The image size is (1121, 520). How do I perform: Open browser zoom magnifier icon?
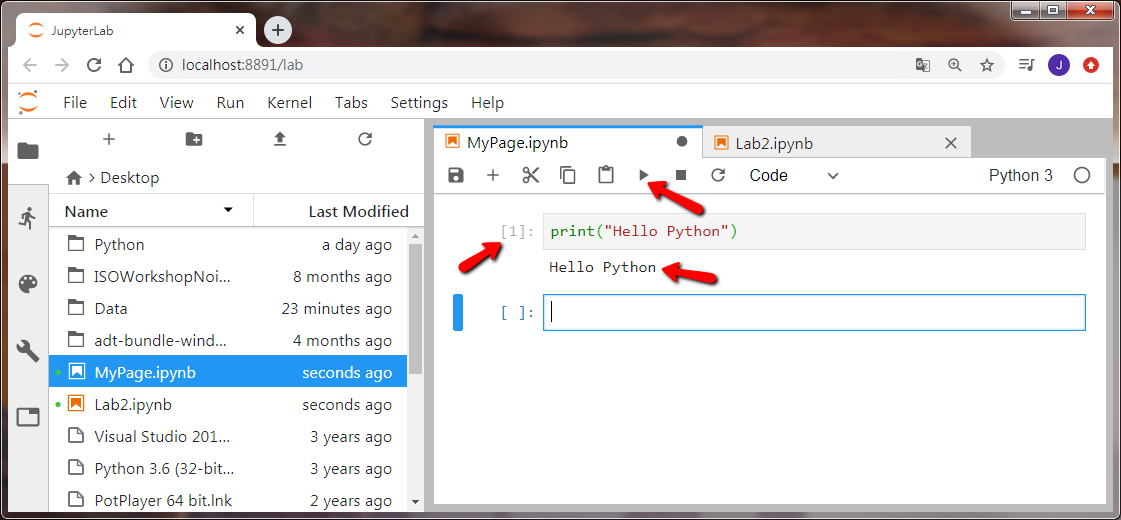tap(954, 65)
